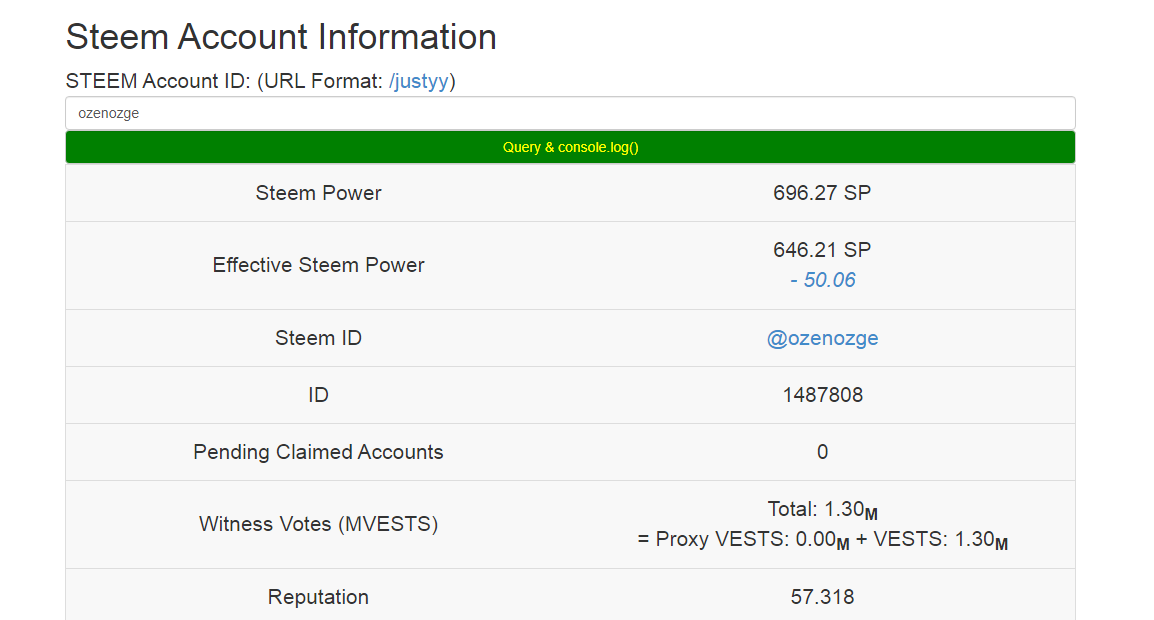Click the 696.27 SP value

tap(822, 193)
